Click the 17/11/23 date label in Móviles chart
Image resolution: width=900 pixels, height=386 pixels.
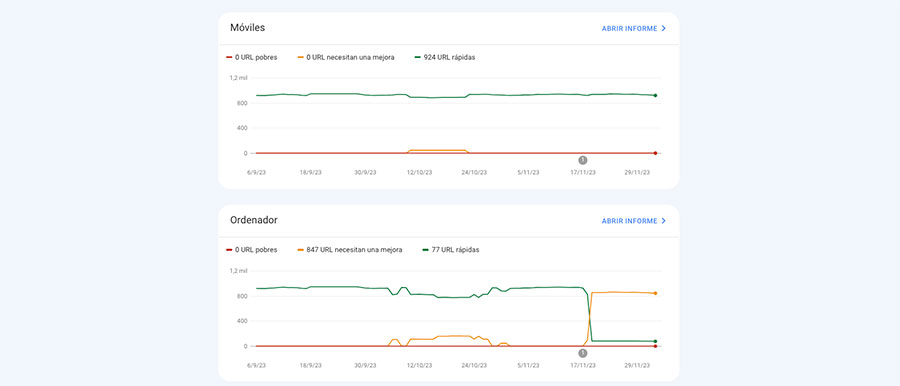tap(583, 172)
